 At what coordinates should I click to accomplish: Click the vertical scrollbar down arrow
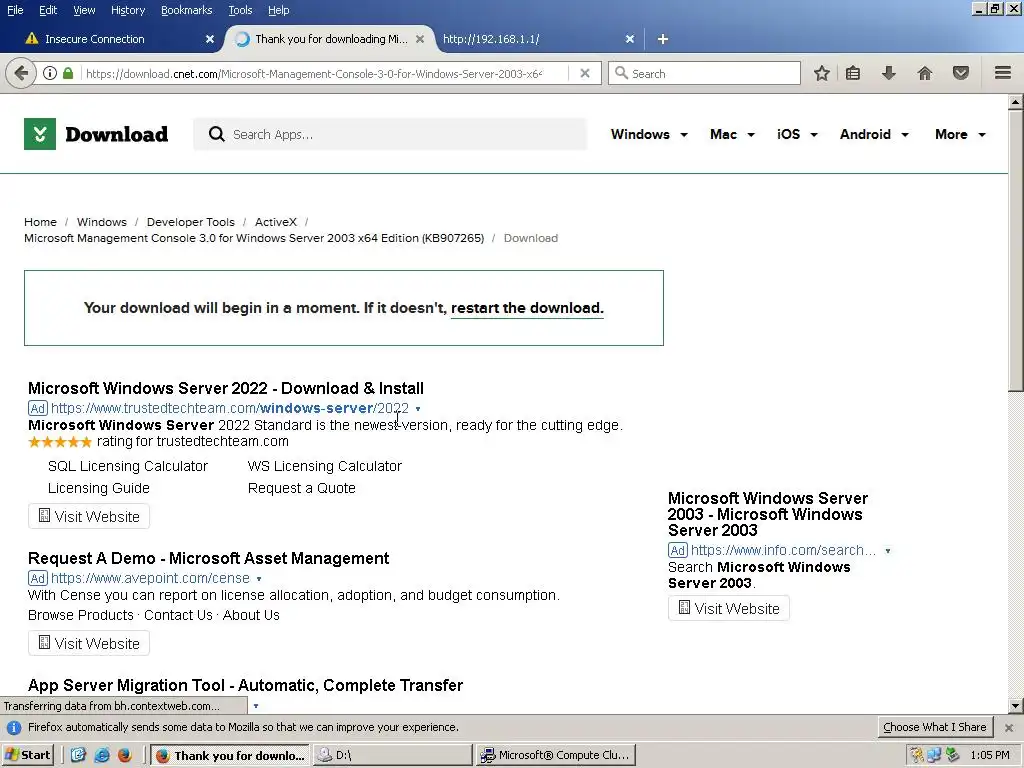click(x=1016, y=705)
